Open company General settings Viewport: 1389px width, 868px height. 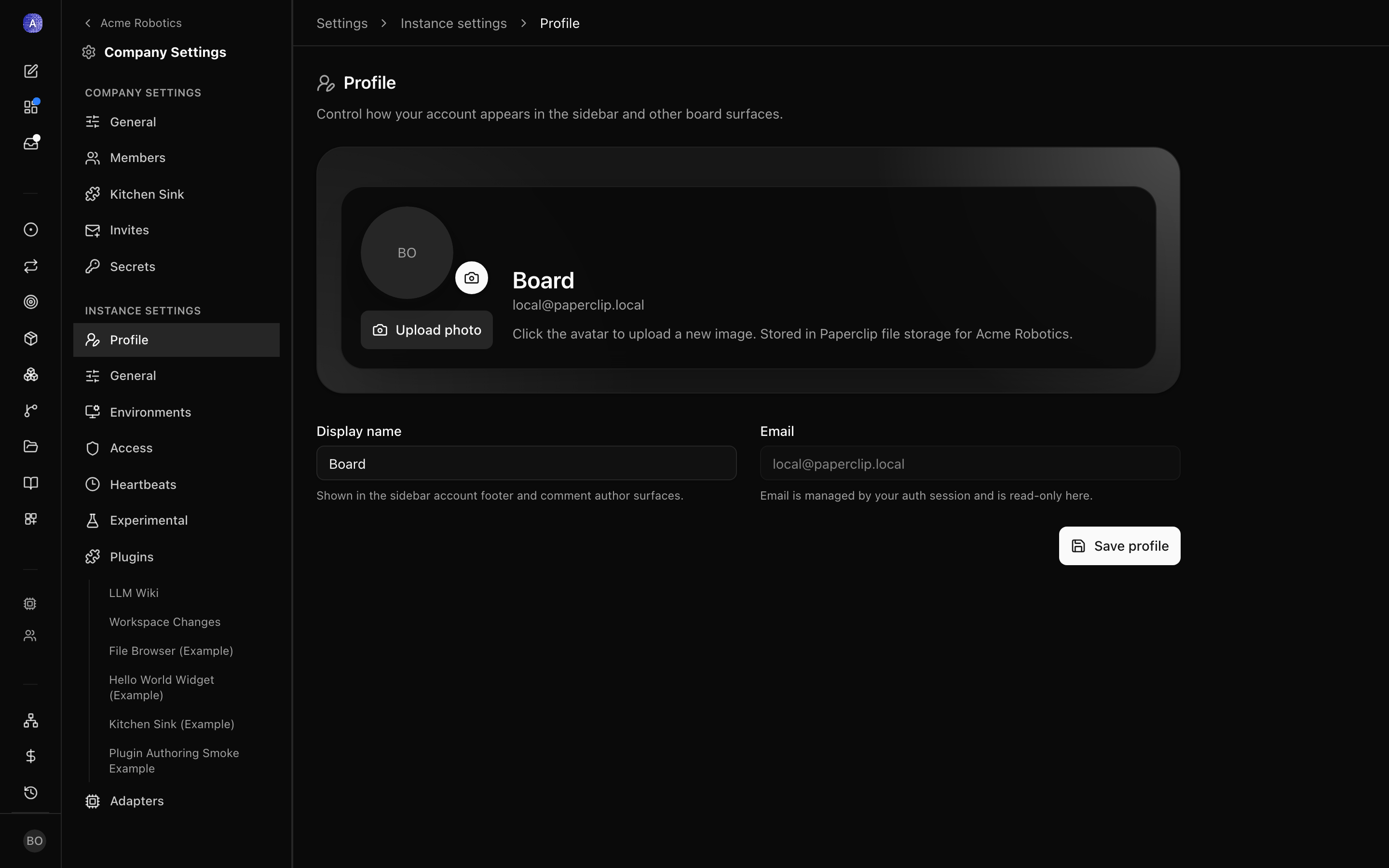point(177,122)
